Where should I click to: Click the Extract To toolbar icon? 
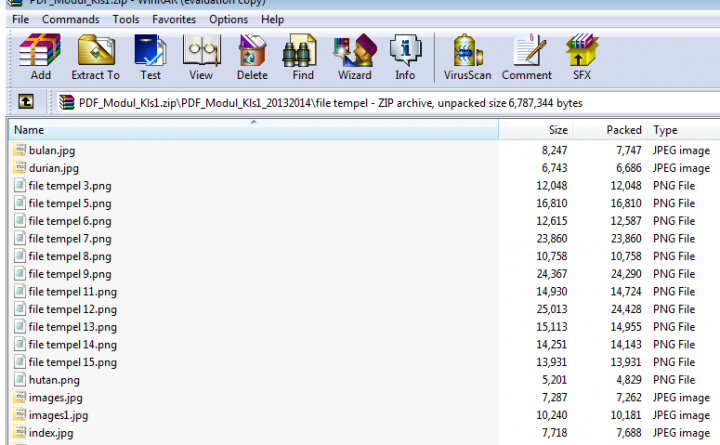pos(95,56)
